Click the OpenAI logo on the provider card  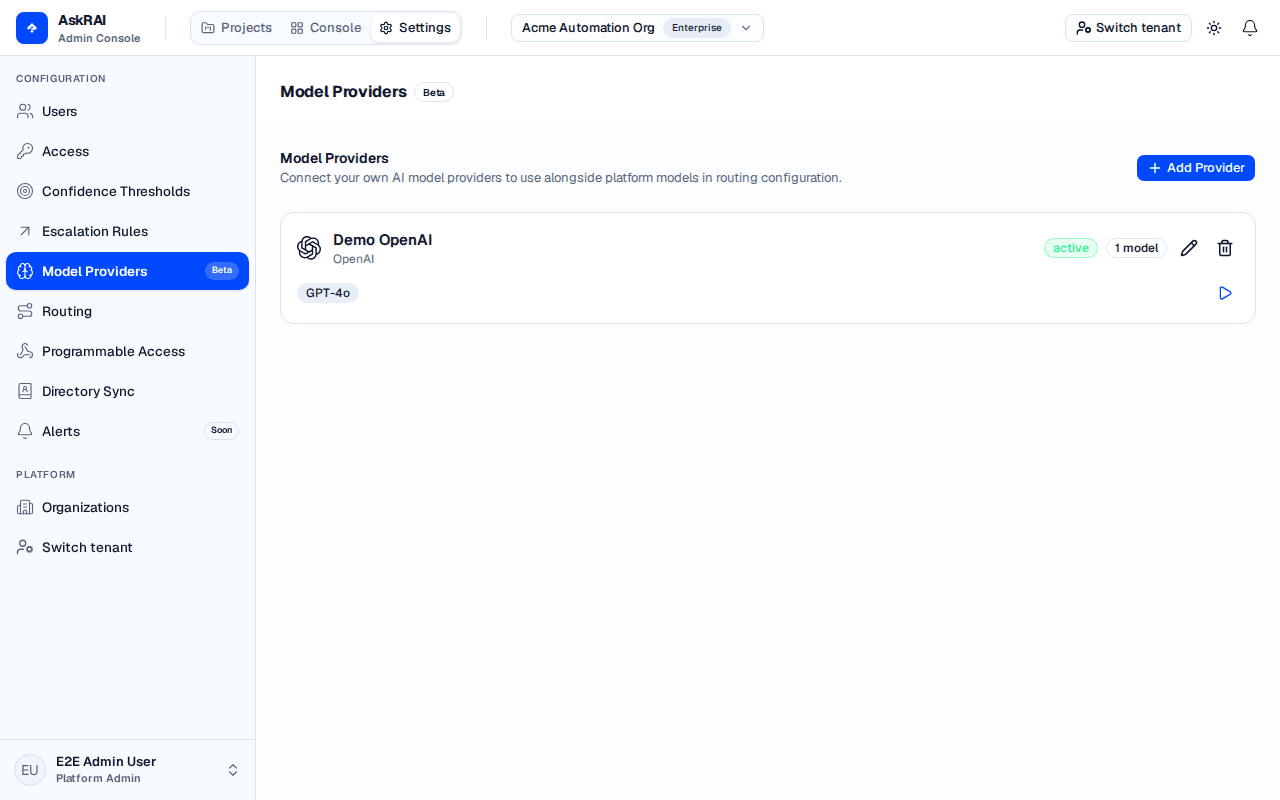(x=309, y=248)
